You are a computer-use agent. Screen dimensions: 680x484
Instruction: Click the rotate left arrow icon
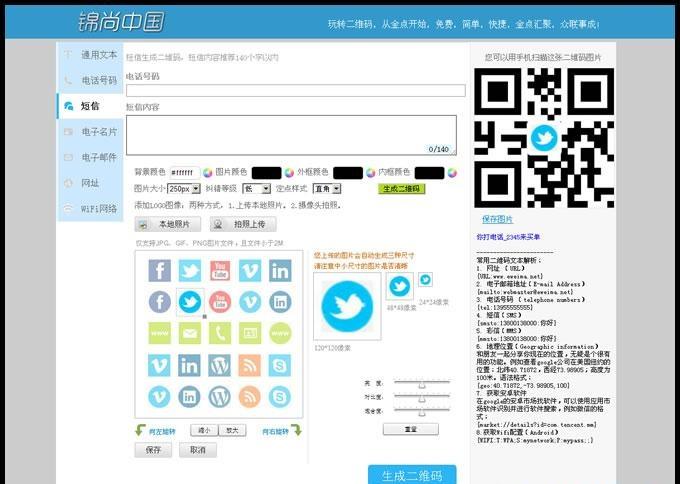click(x=141, y=431)
